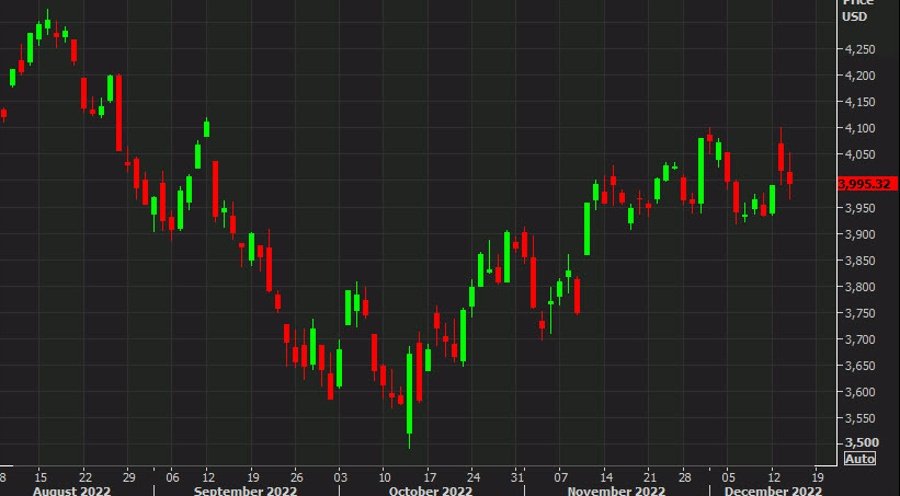Click the 06 date tick label
900x496 pixels.
coord(173,477)
